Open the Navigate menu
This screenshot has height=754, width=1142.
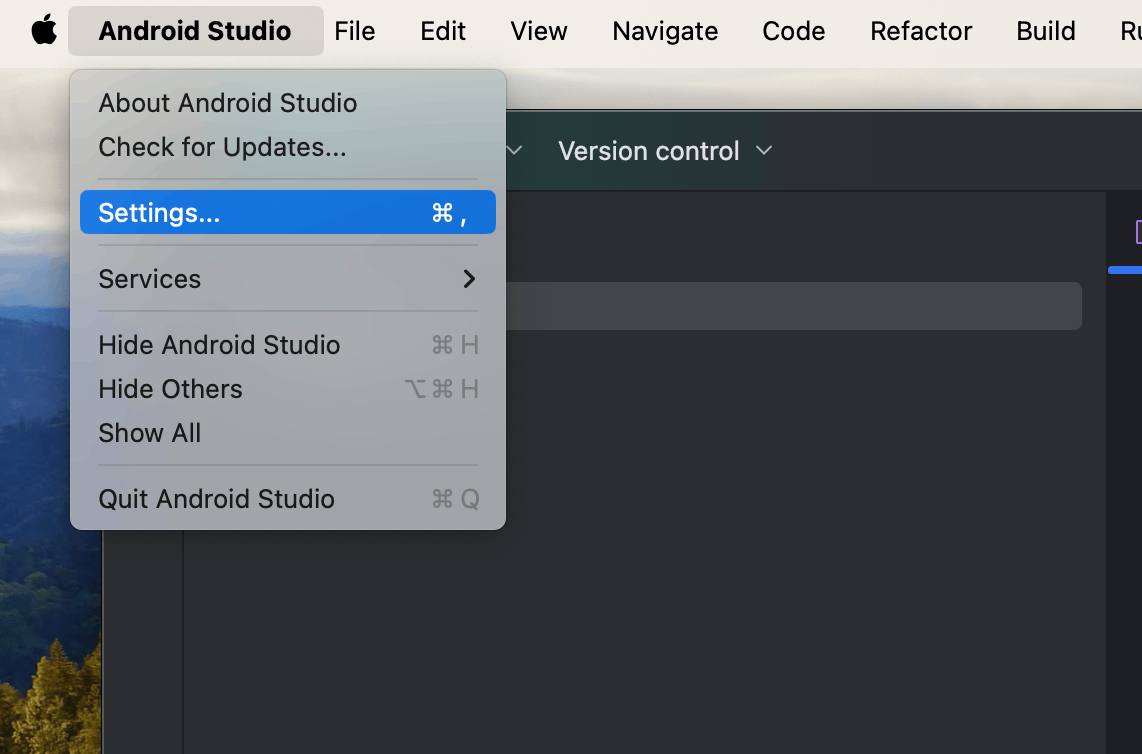tap(665, 31)
